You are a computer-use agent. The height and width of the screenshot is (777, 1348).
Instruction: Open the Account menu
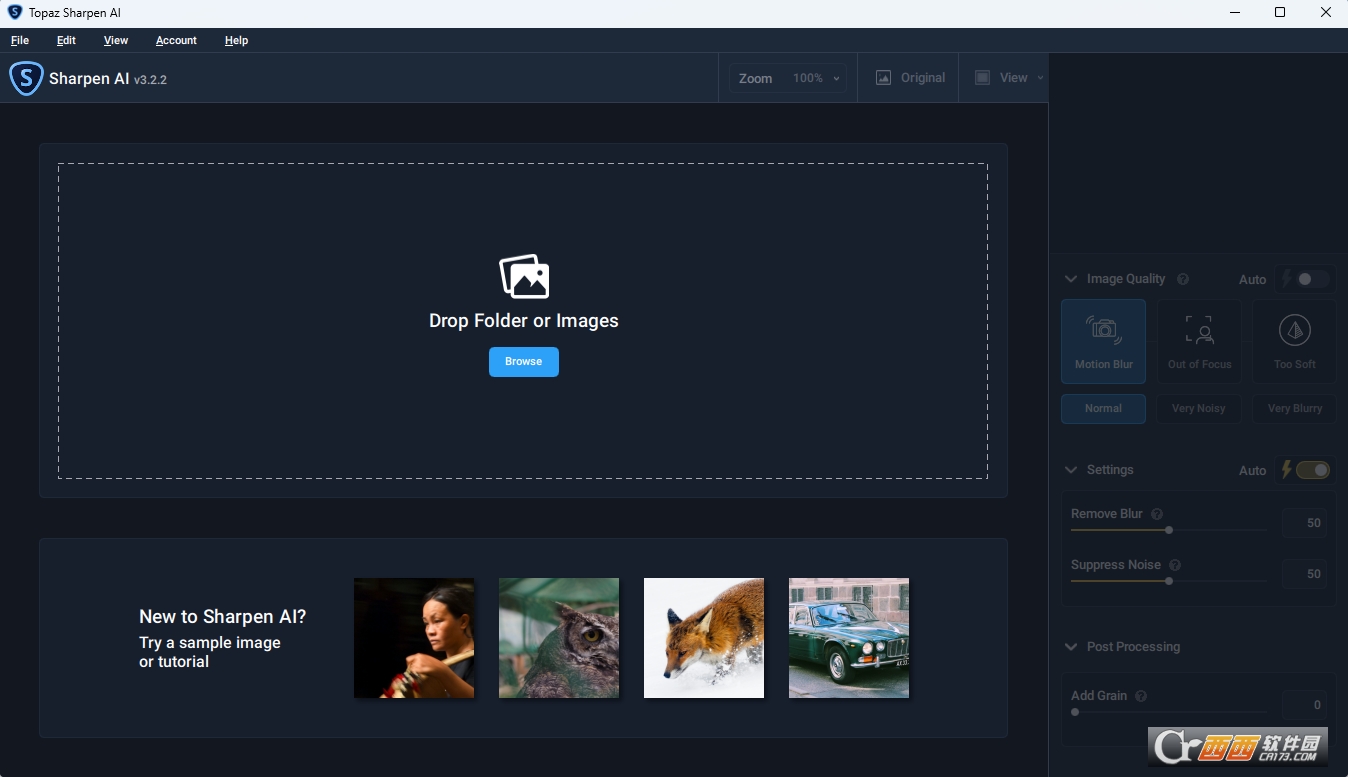click(x=176, y=41)
